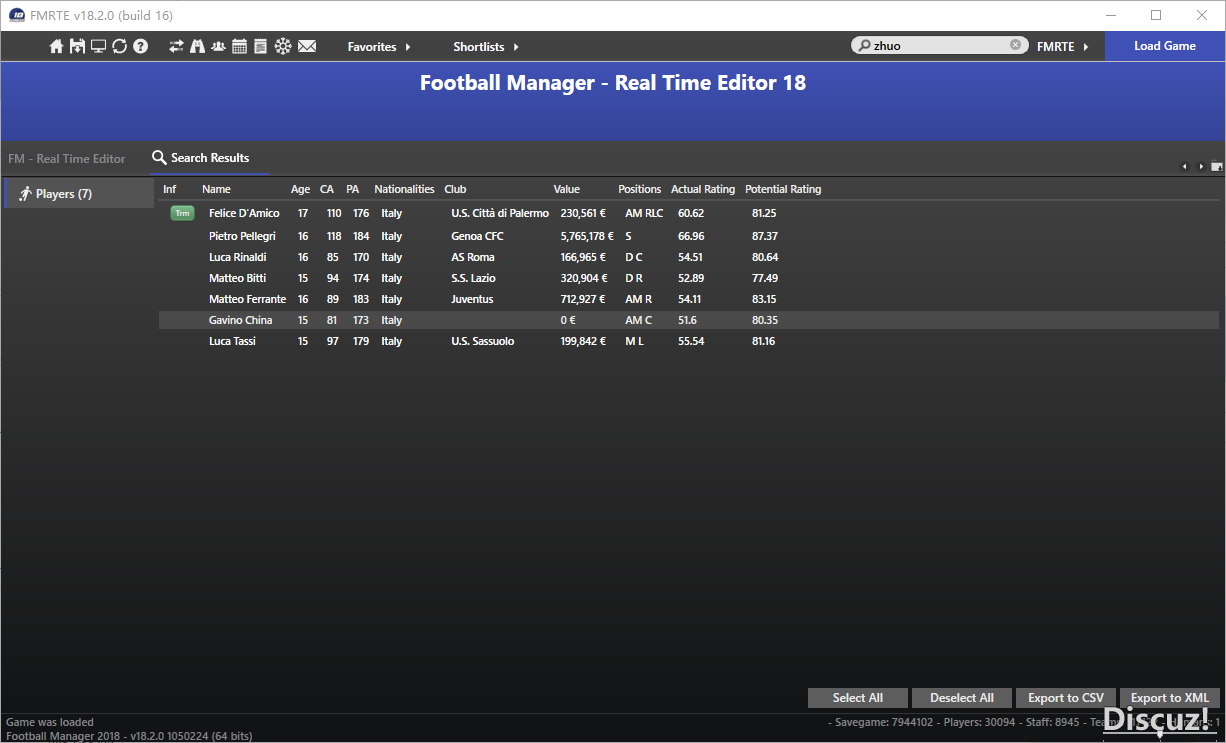Viewport: 1226px width, 743px height.
Task: Click the calendar icon in the toolbar
Action: point(239,46)
